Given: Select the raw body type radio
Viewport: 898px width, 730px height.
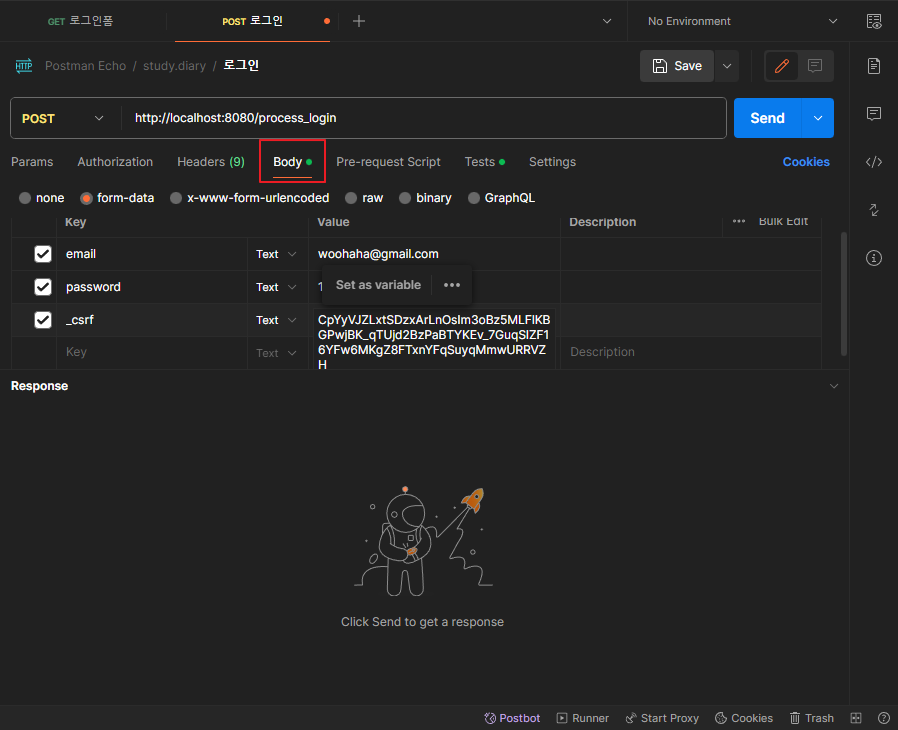Looking at the screenshot, I should [x=351, y=198].
